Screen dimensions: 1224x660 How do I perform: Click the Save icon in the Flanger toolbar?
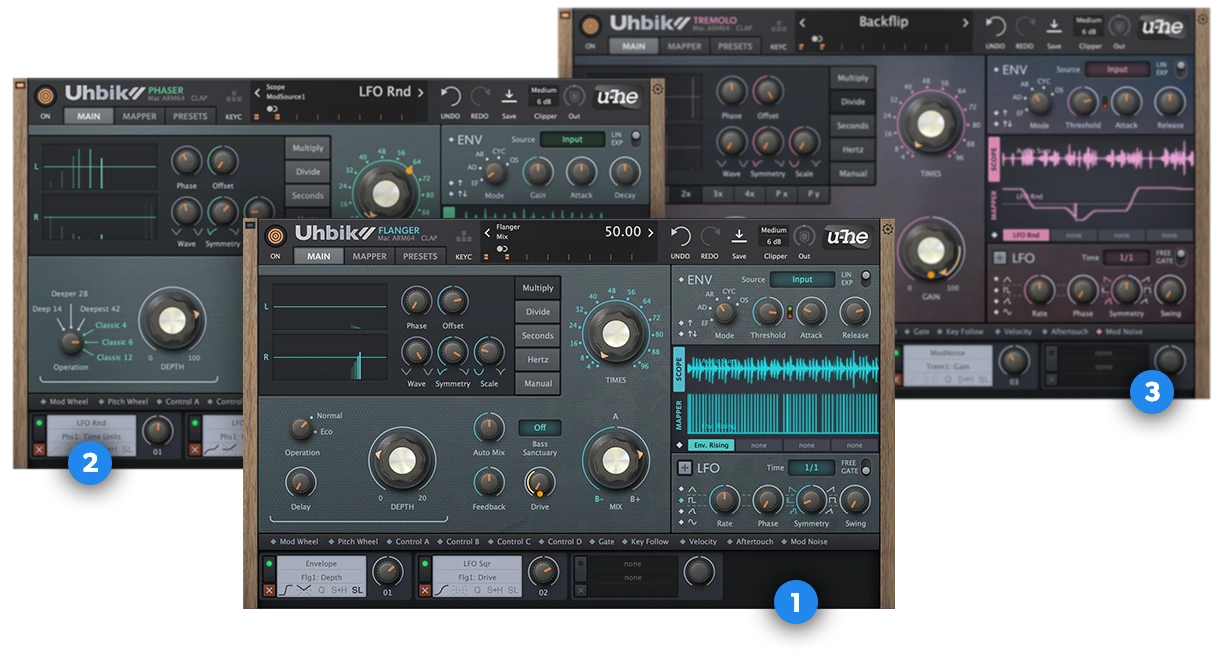tap(740, 236)
